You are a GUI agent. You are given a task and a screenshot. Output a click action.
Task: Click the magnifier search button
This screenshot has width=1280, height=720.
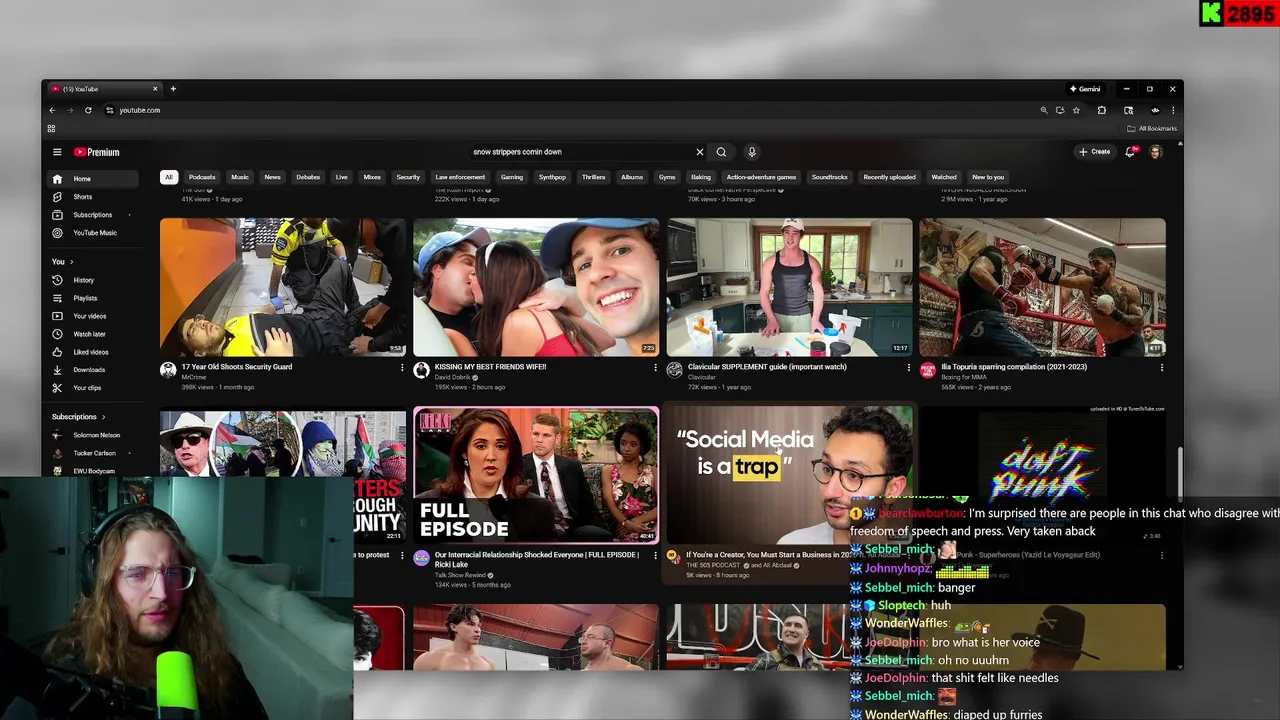click(x=721, y=152)
